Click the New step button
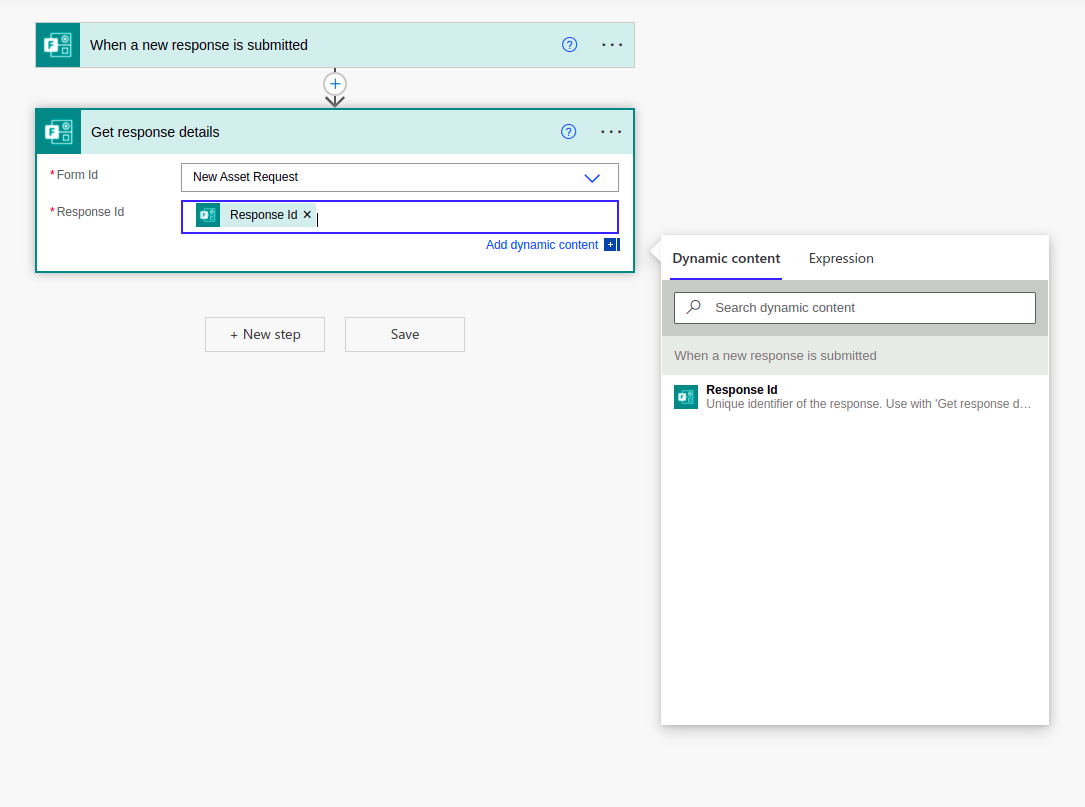The image size is (1085, 807). pos(264,334)
